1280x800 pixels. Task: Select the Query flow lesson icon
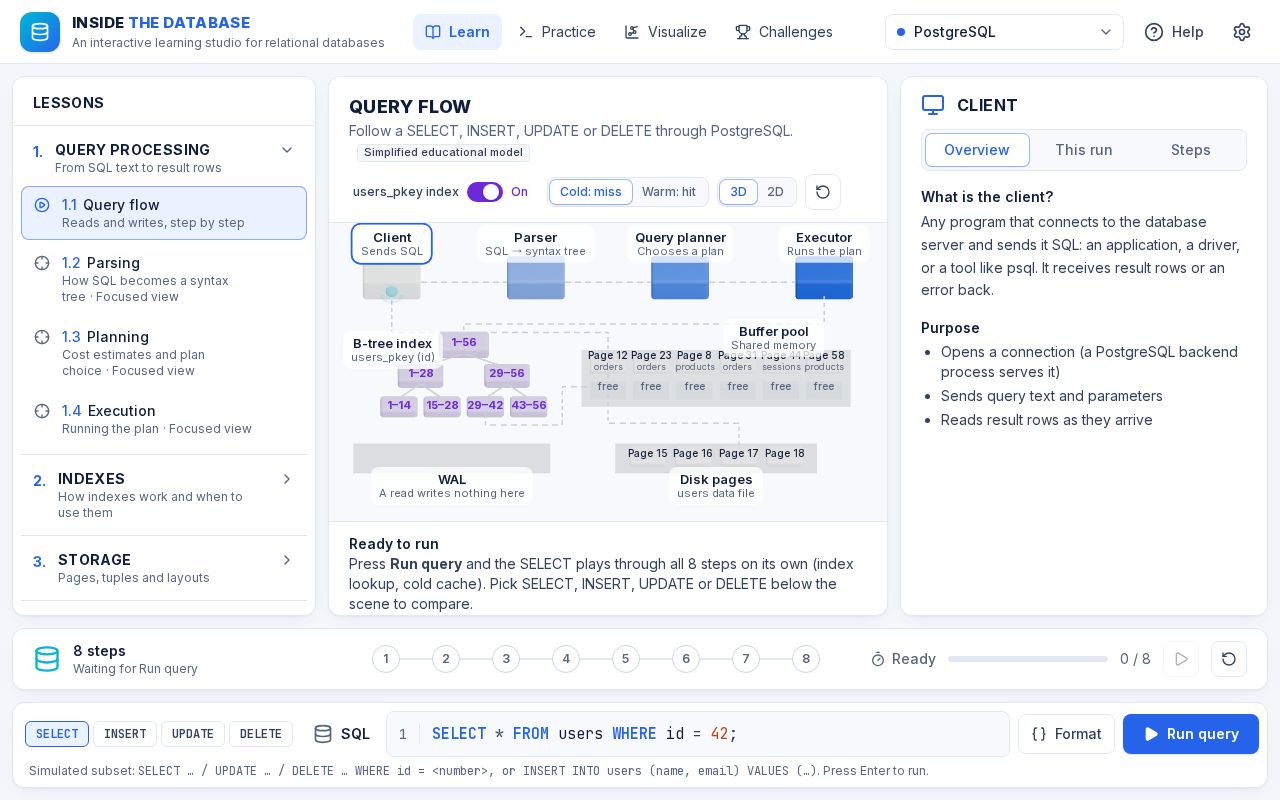42,205
